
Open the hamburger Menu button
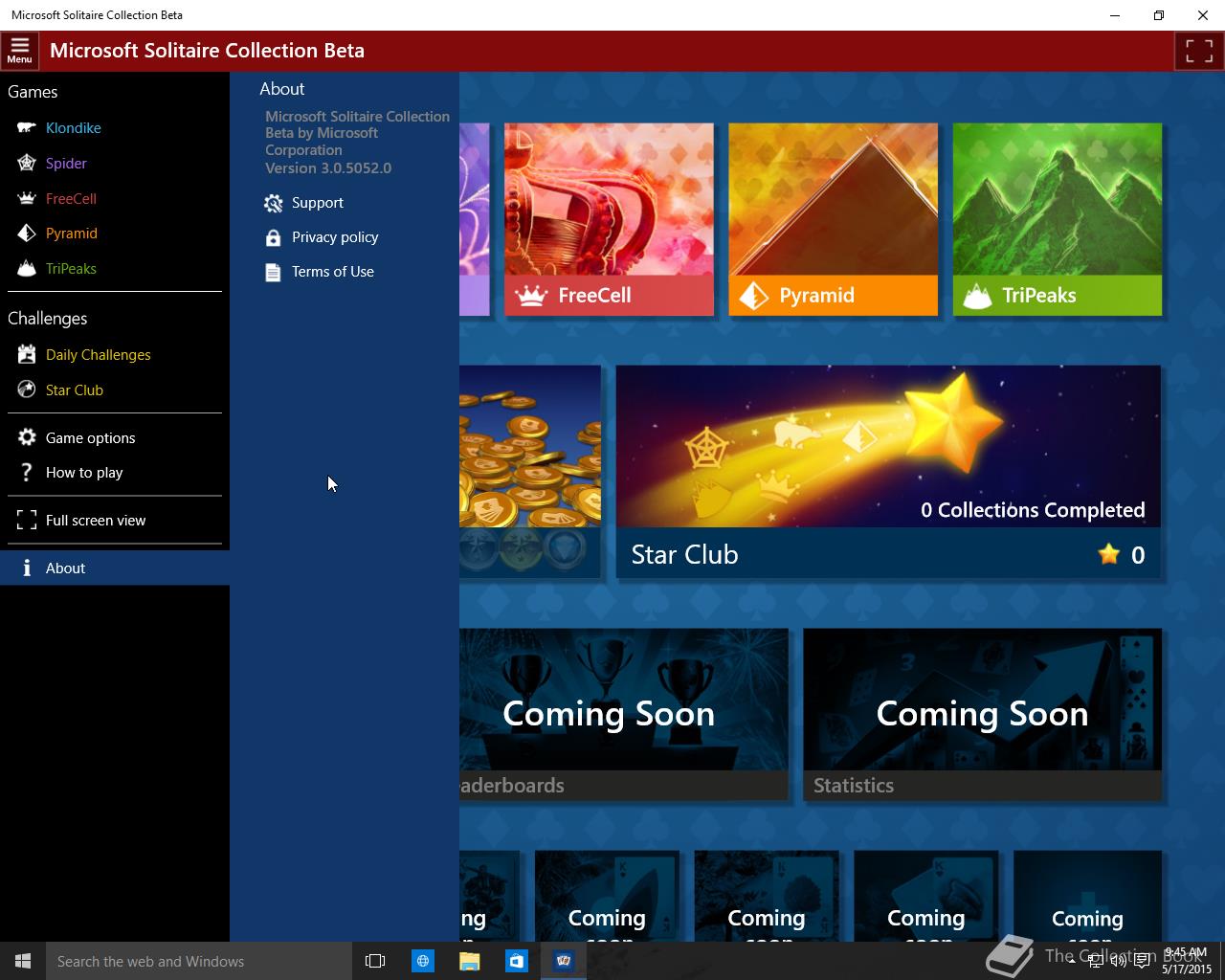pyautogui.click(x=19, y=51)
